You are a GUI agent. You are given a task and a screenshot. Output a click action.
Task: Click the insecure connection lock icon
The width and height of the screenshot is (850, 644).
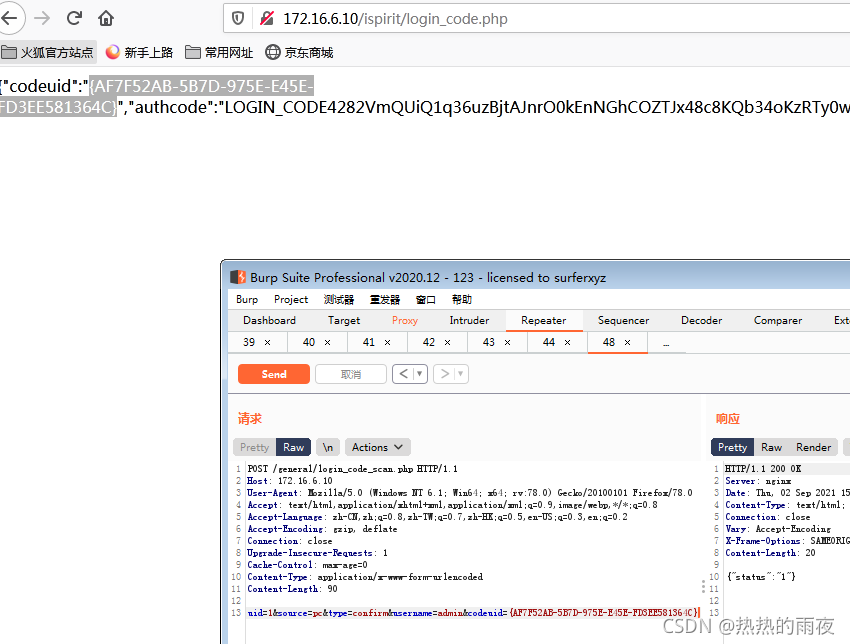point(267,18)
